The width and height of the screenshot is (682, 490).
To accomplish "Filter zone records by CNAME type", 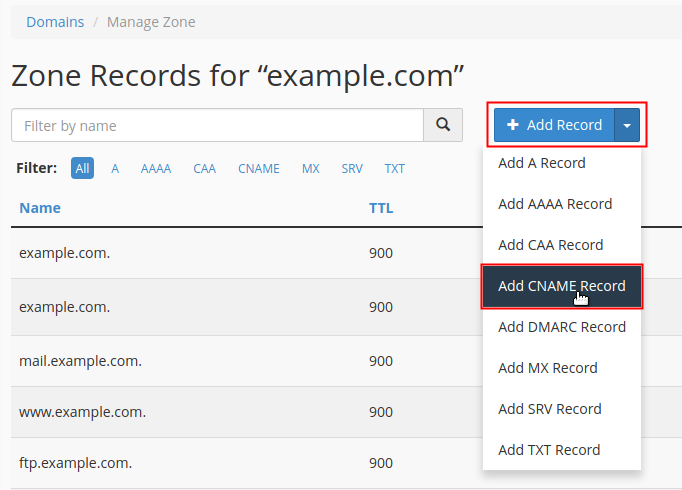I will (x=259, y=169).
